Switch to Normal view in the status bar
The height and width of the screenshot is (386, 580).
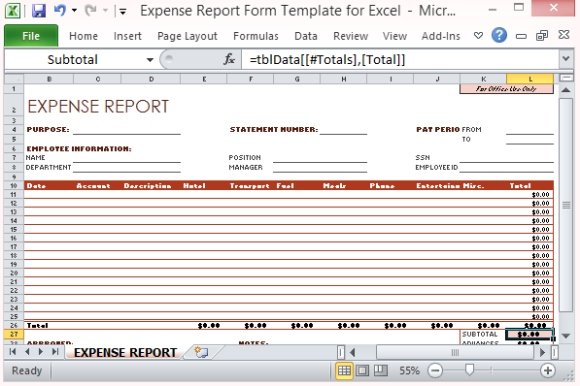point(344,370)
